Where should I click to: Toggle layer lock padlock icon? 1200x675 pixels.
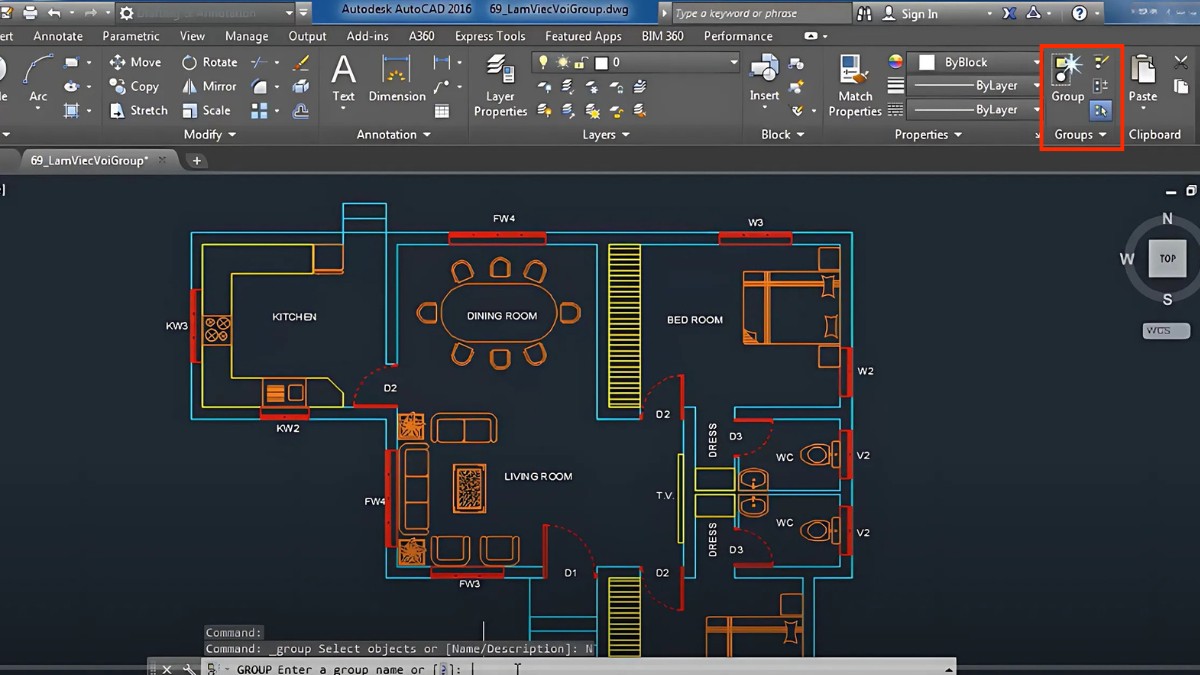[x=582, y=62]
